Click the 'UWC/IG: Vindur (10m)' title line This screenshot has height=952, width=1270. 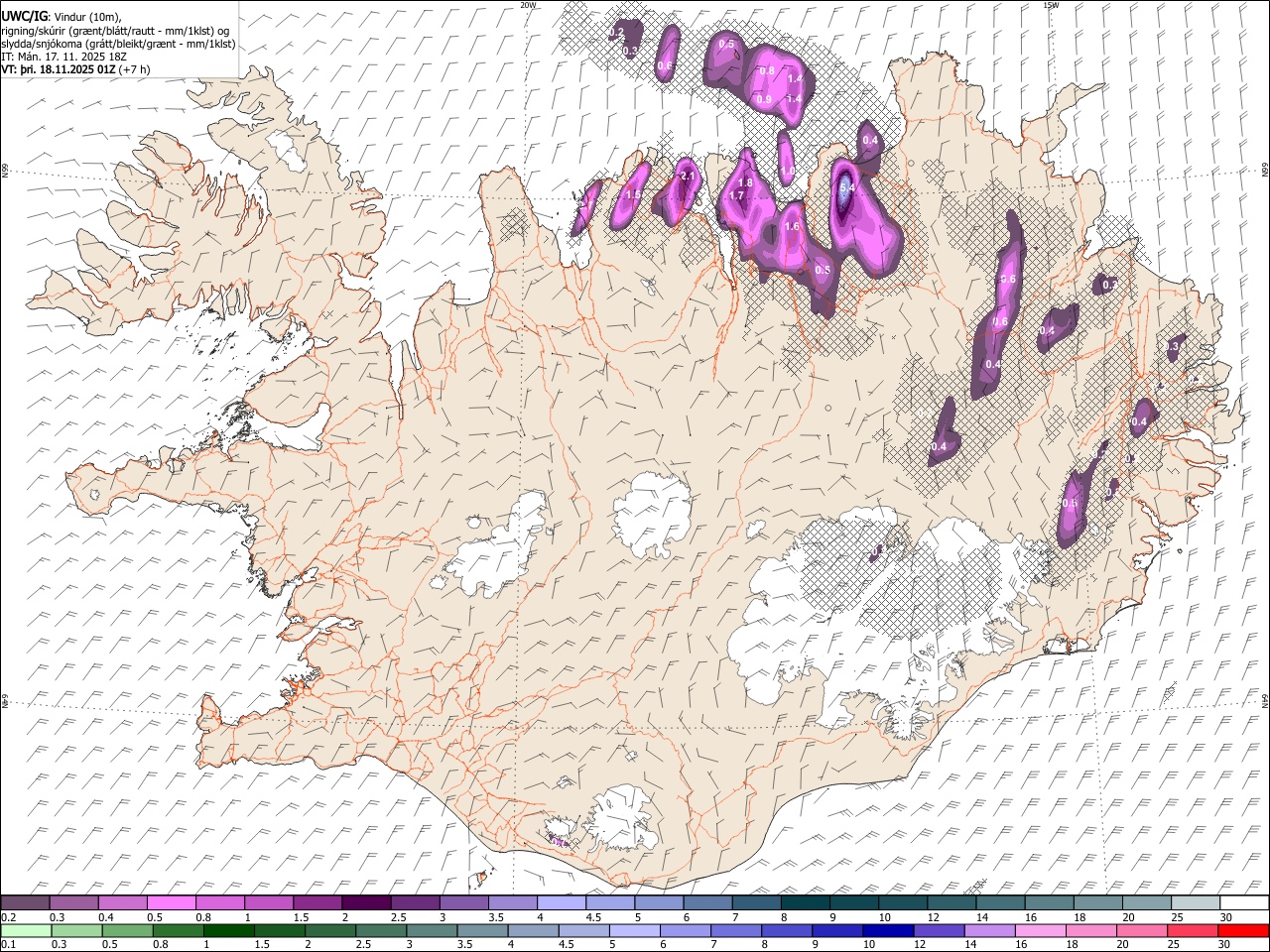pyautogui.click(x=61, y=17)
